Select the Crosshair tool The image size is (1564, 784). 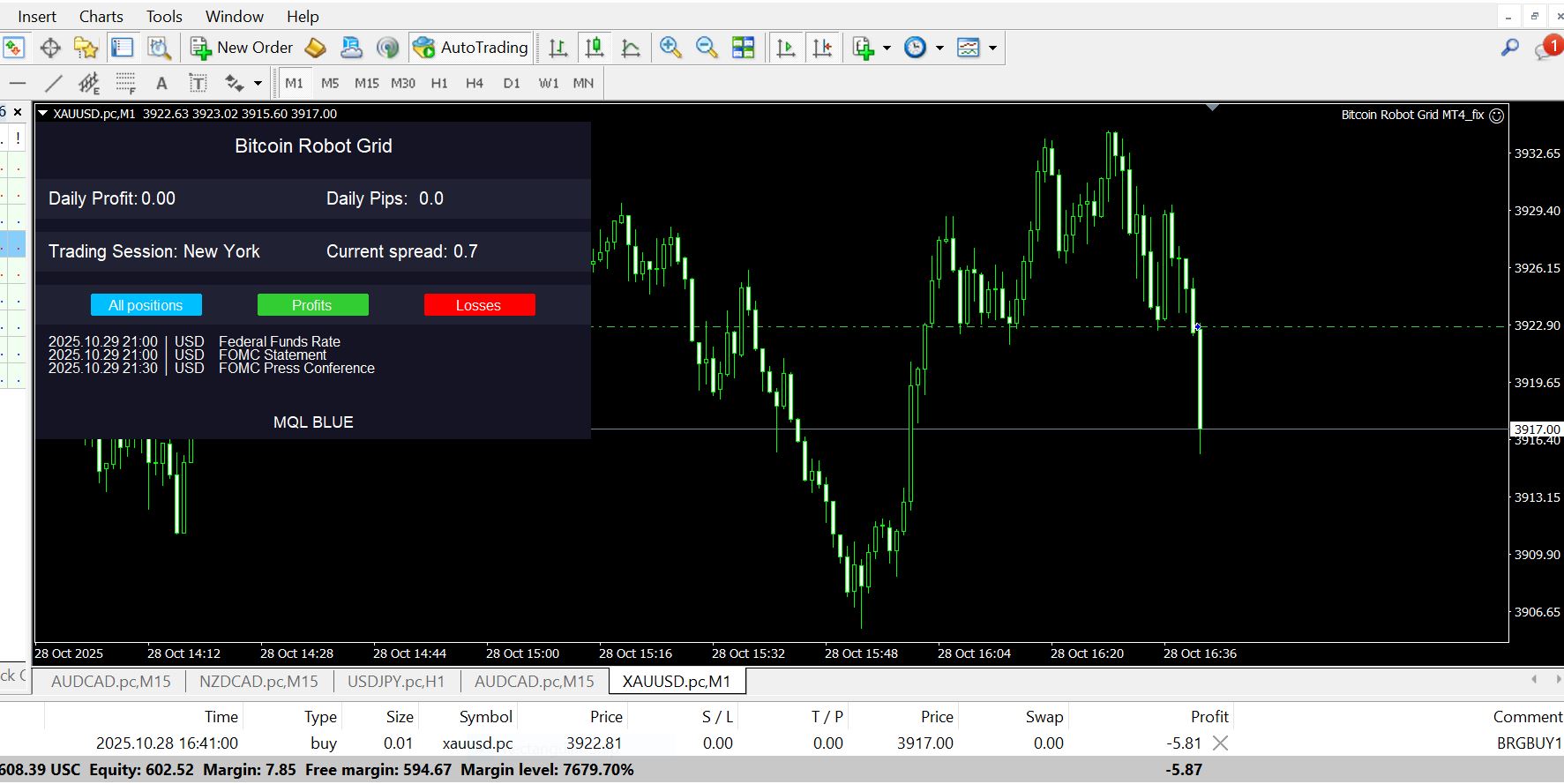50,48
